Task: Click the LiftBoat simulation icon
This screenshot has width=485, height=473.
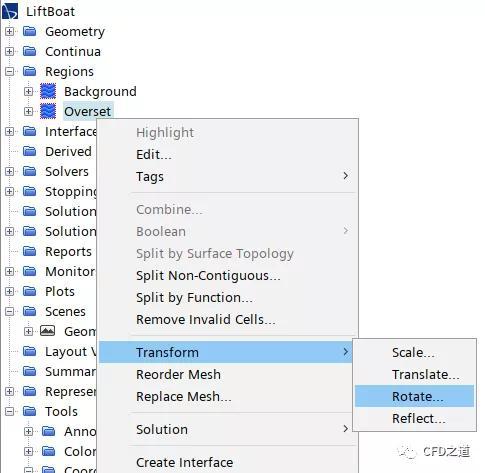Action: (x=10, y=11)
